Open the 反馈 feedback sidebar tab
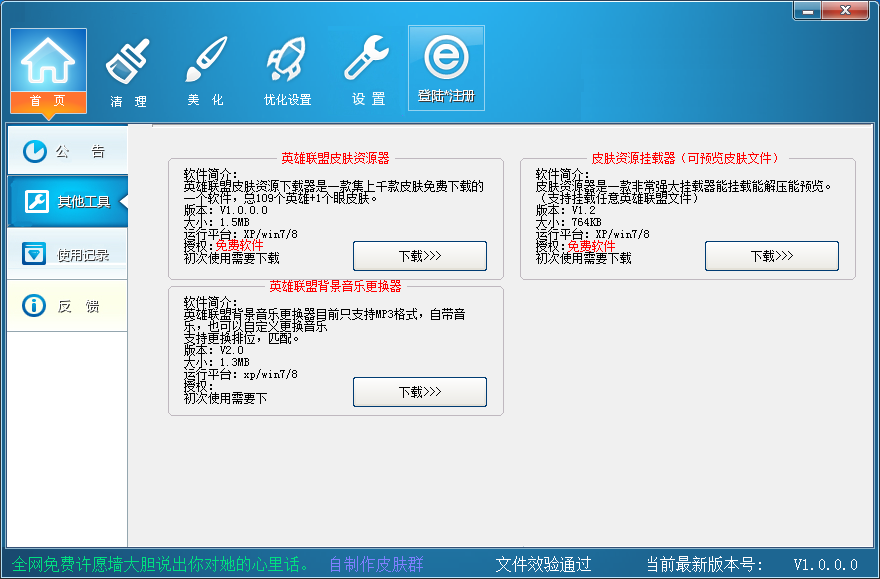The image size is (880, 579). 67,306
